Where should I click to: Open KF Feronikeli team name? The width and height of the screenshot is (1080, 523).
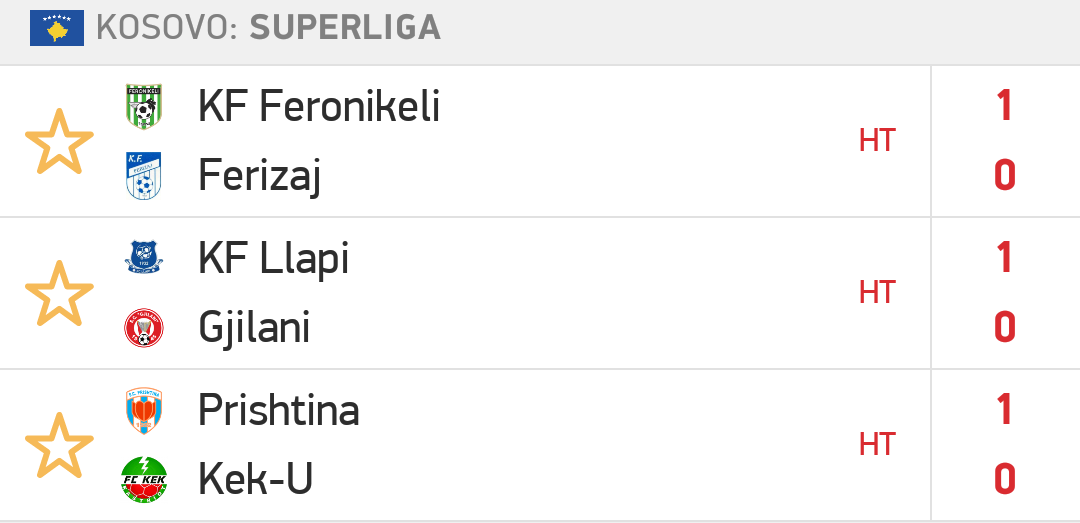[319, 107]
